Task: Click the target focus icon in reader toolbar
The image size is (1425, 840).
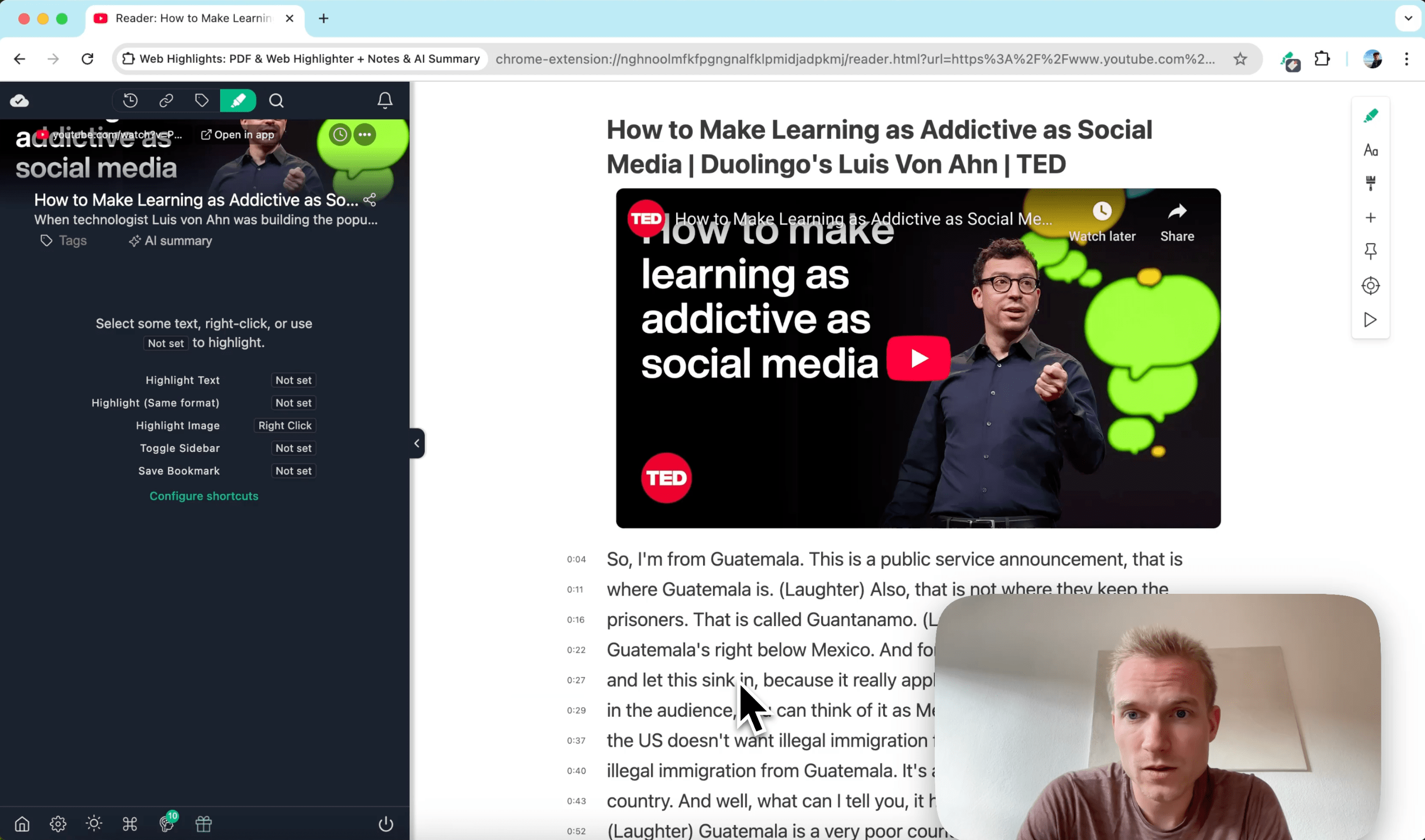Action: pos(1370,285)
